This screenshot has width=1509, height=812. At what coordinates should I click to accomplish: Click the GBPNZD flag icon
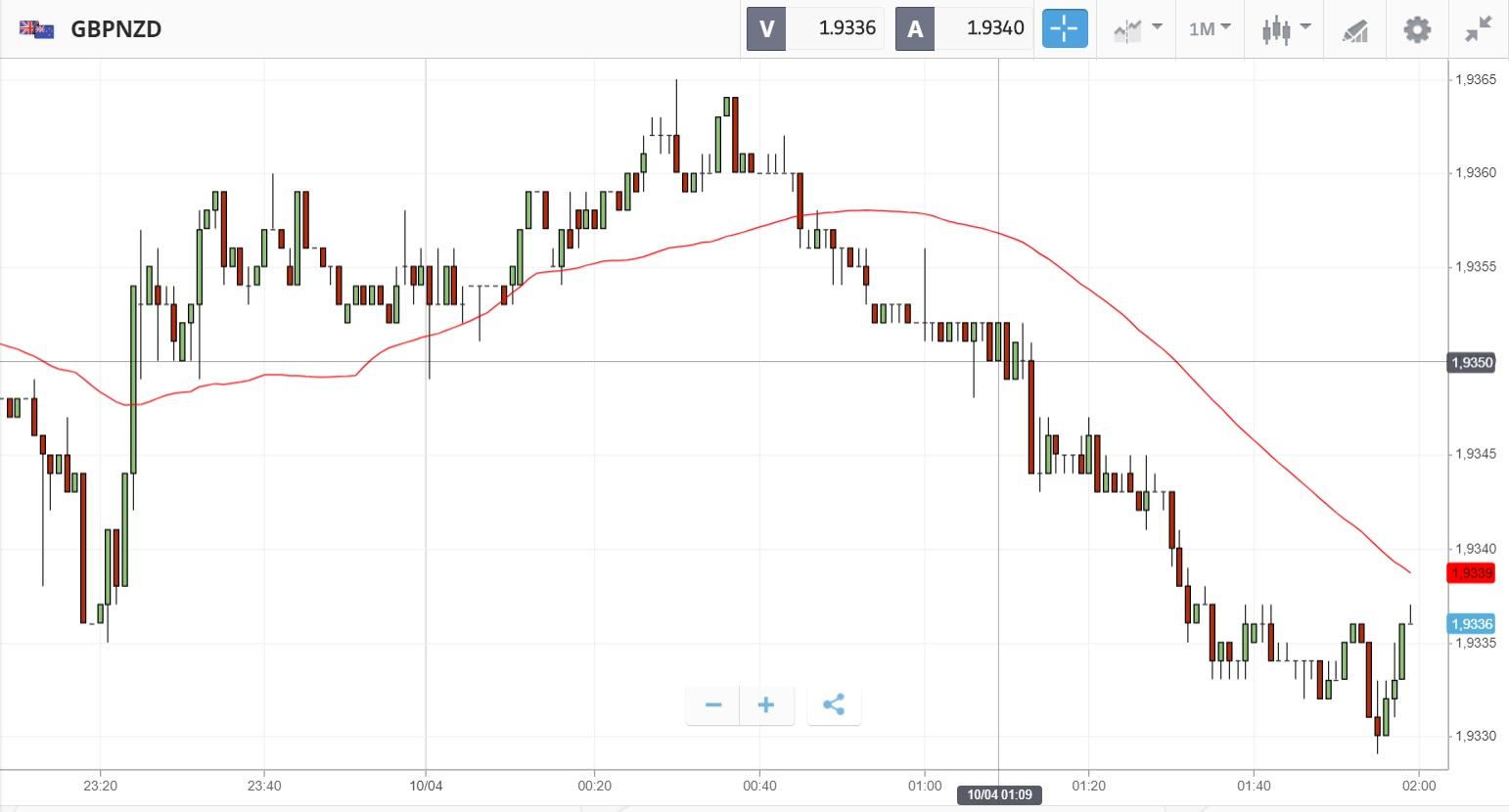pyautogui.click(x=37, y=29)
